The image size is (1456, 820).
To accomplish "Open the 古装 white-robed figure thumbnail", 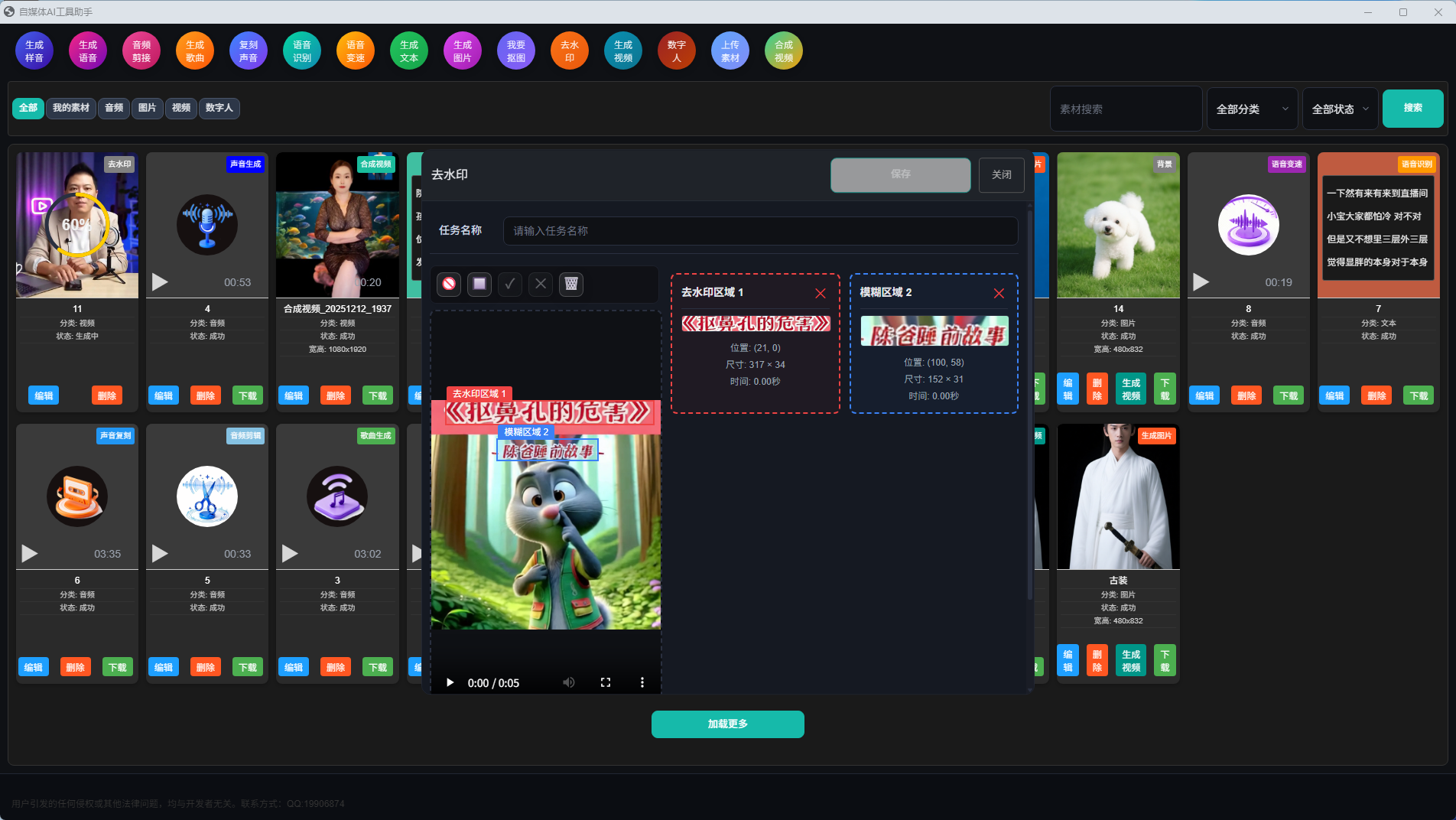I will [1118, 496].
